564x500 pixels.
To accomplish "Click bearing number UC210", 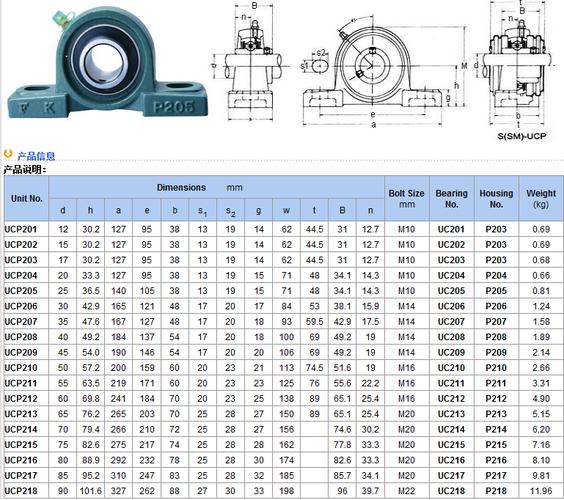I will tap(451, 368).
